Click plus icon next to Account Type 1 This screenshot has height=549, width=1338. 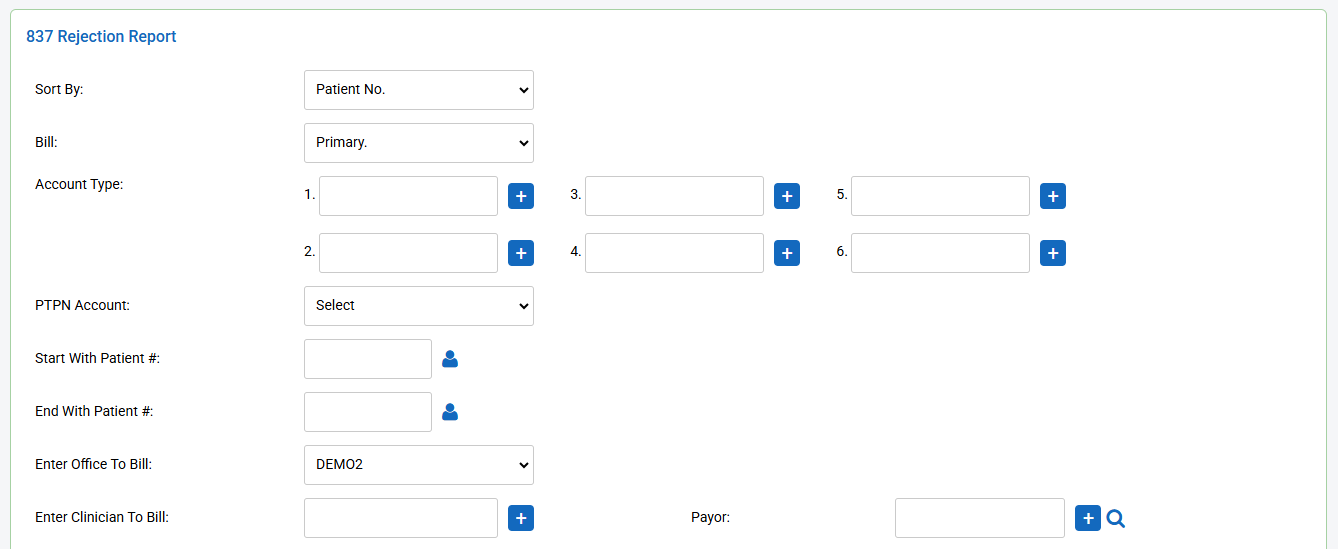pyautogui.click(x=521, y=196)
